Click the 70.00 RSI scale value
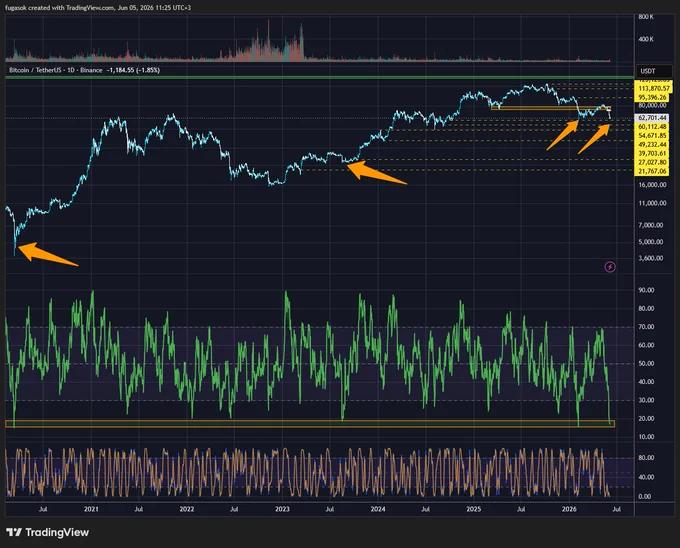This screenshot has width=680, height=548. pos(646,327)
